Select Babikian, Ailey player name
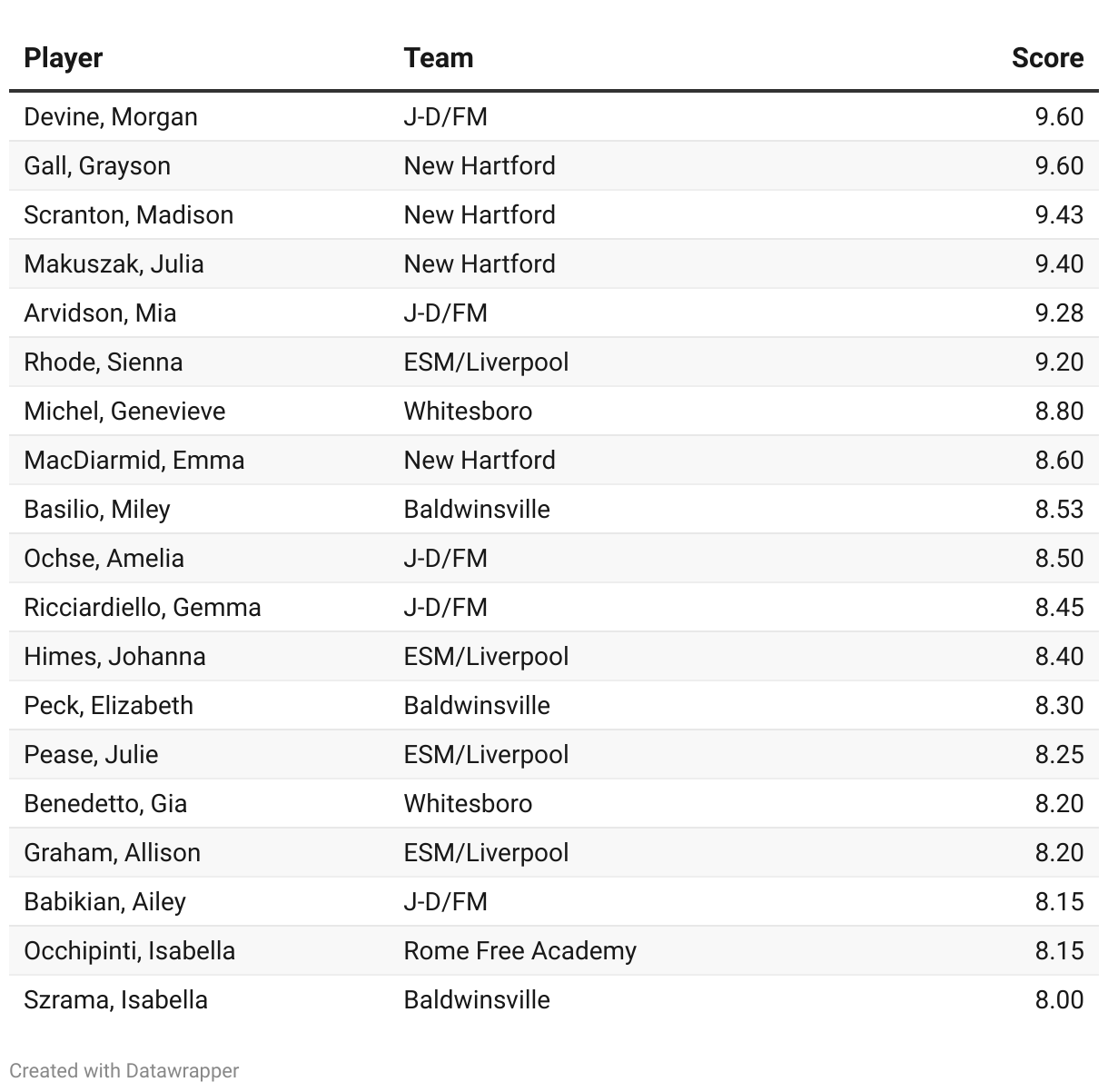Image resolution: width=1108 pixels, height=1092 pixels. point(104,902)
